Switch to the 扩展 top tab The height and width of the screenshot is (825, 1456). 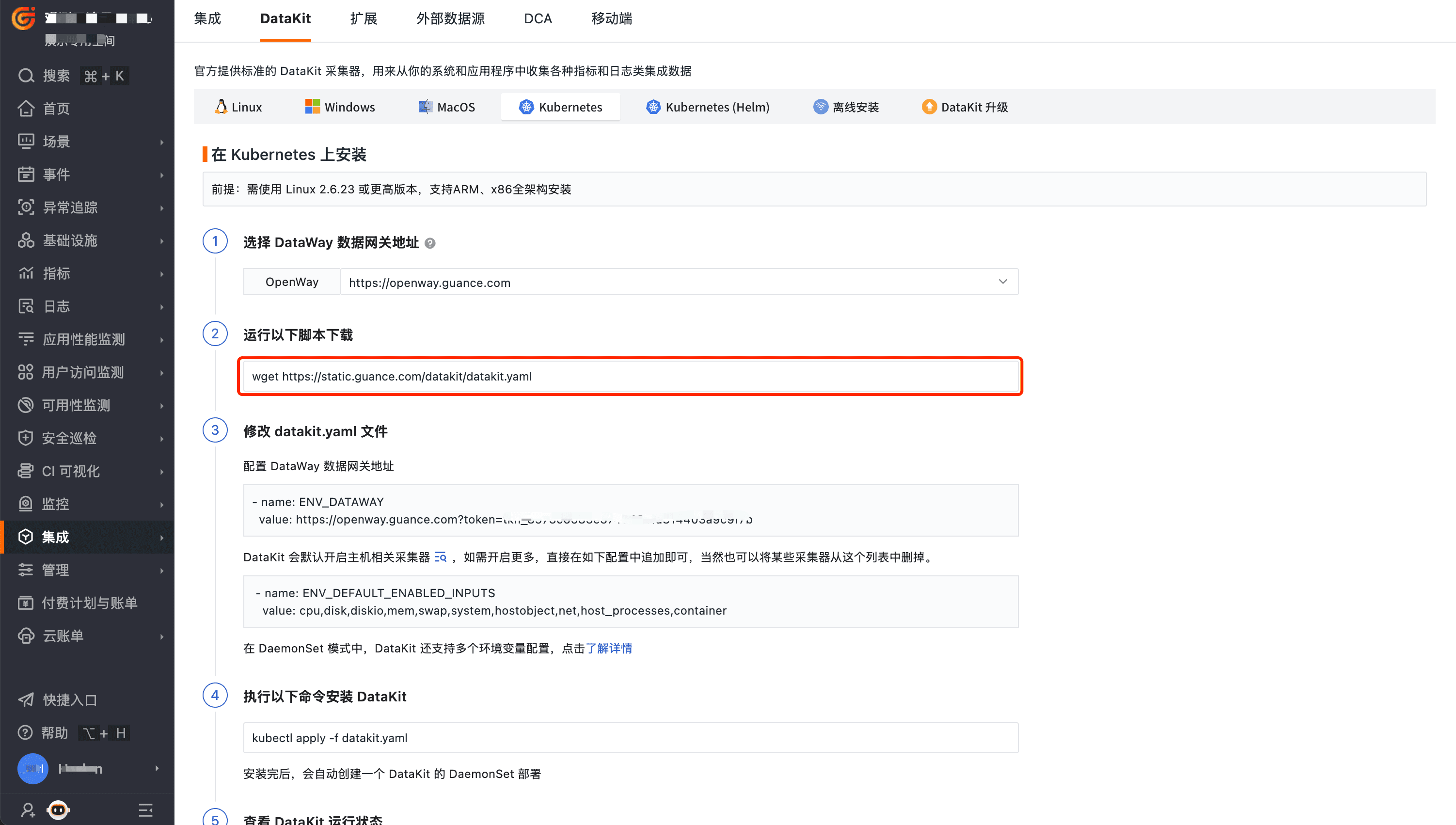[x=363, y=19]
